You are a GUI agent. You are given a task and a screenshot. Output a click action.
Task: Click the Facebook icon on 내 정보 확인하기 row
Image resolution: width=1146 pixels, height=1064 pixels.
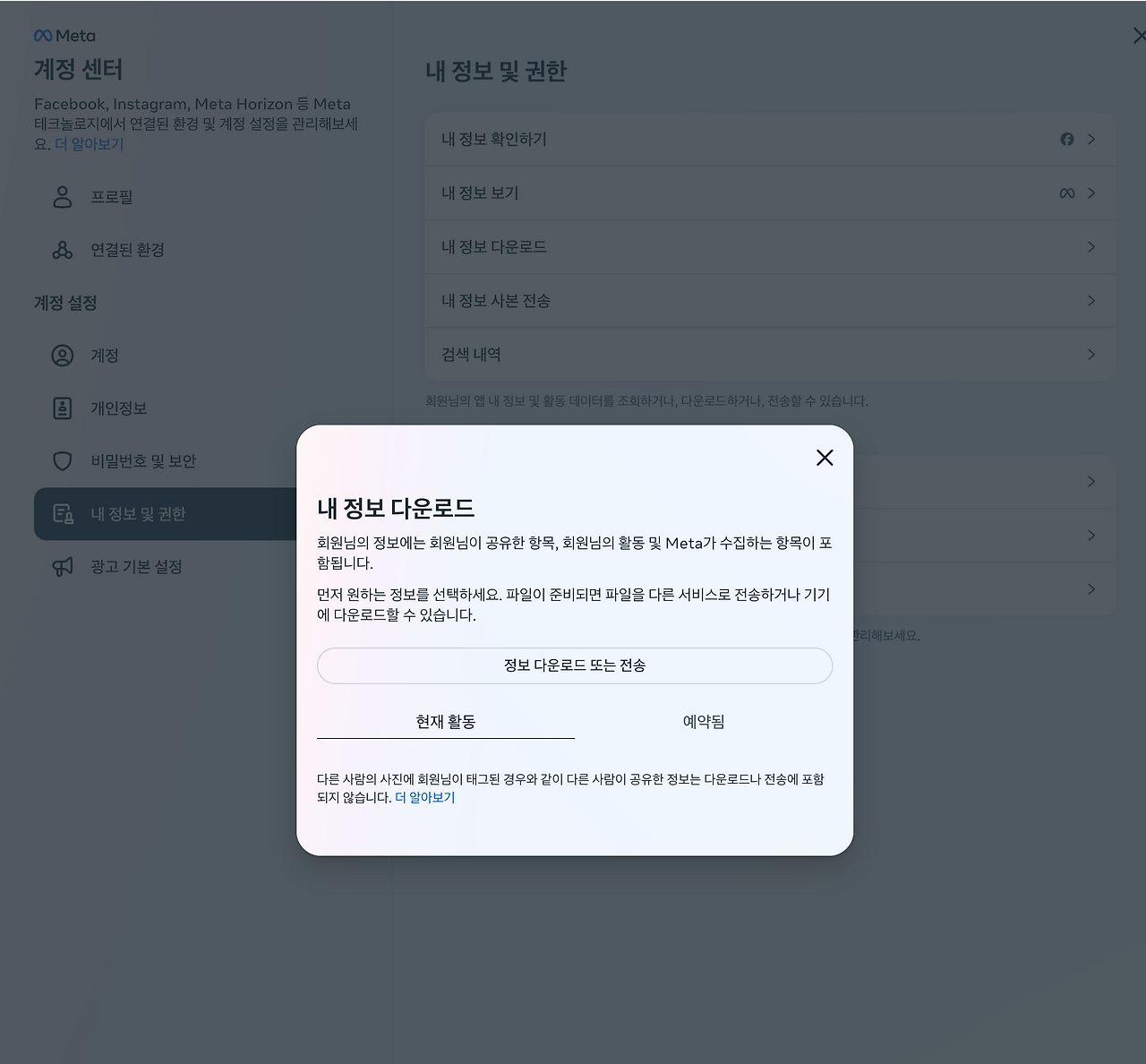pyautogui.click(x=1066, y=139)
